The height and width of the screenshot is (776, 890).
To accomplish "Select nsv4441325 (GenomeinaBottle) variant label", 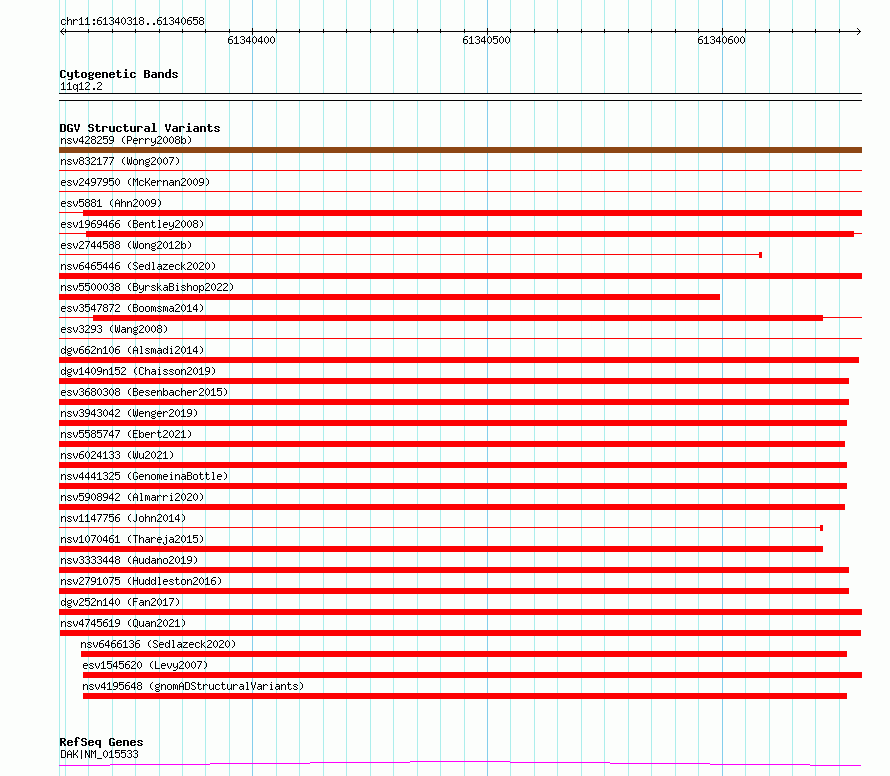I will click(144, 476).
